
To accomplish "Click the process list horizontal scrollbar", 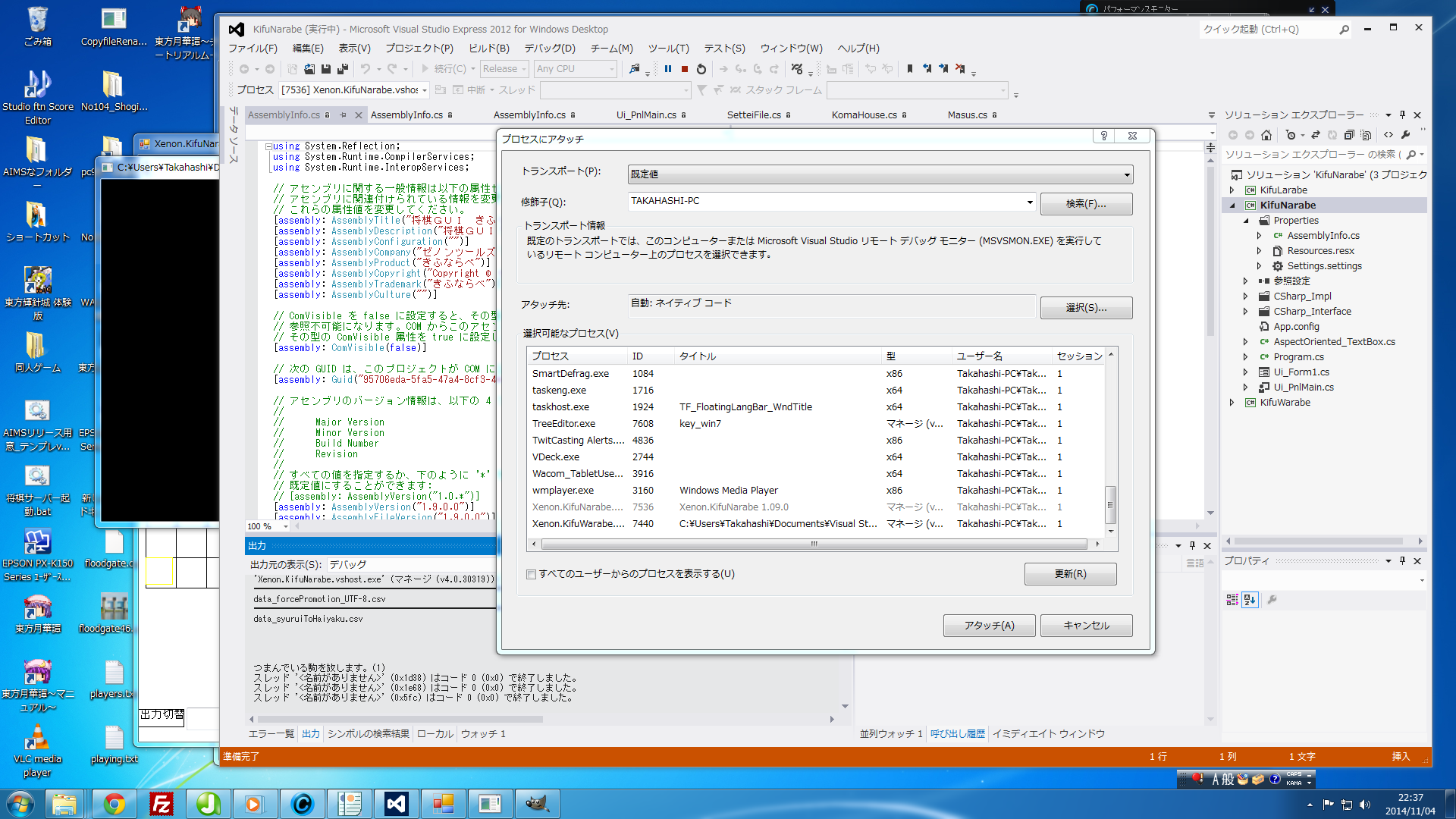I will pyautogui.click(x=814, y=544).
